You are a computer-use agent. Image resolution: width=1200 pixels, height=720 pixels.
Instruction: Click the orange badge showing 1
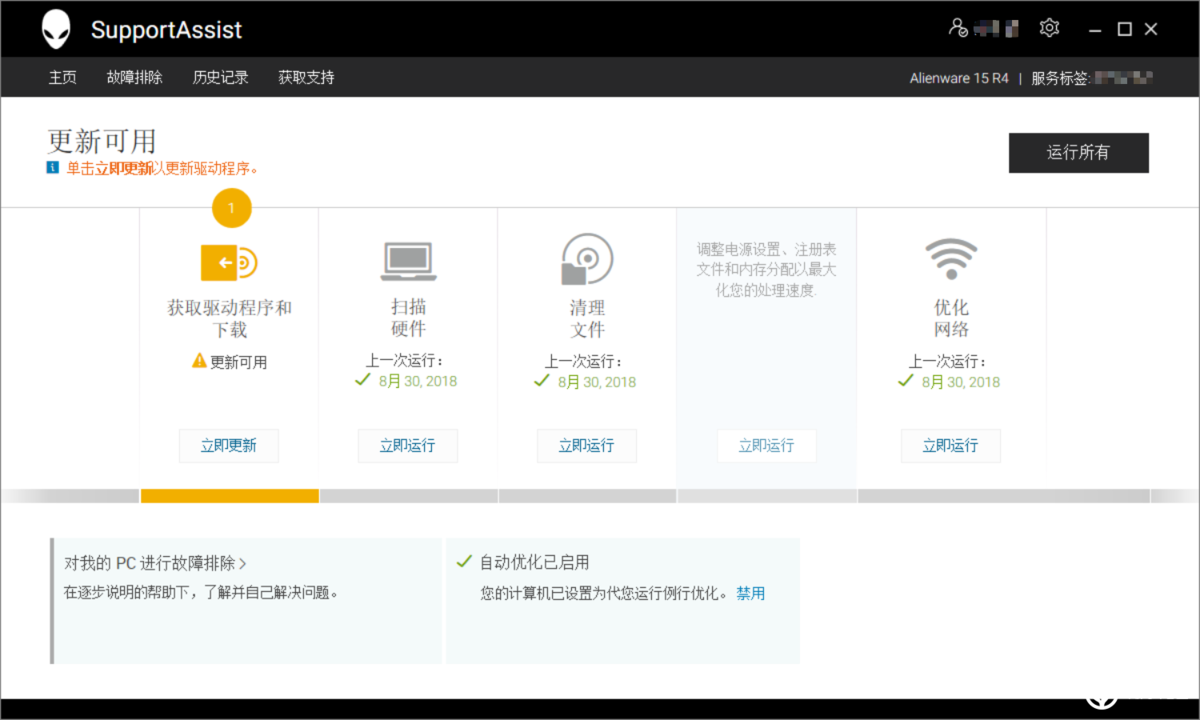pyautogui.click(x=231, y=208)
